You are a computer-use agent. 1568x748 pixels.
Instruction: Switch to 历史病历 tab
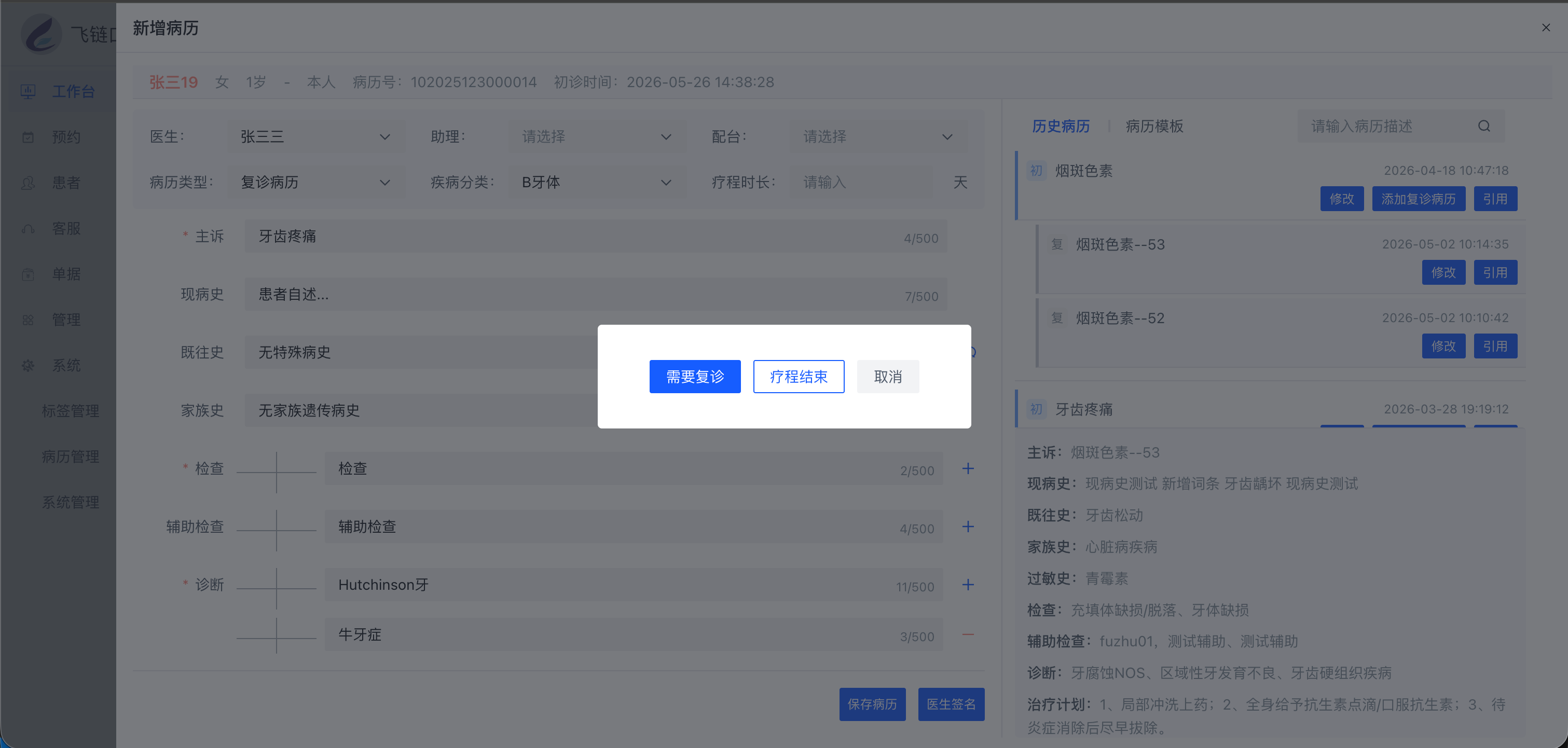point(1061,126)
